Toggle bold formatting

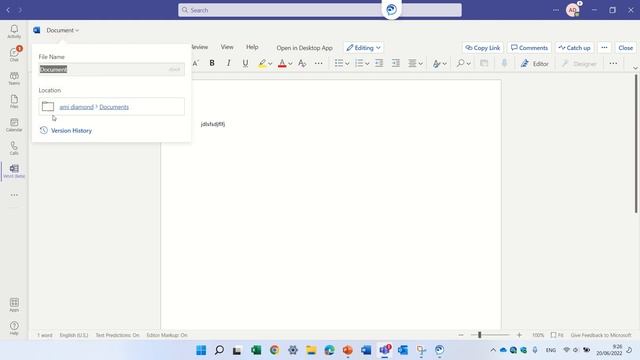pyautogui.click(x=212, y=63)
